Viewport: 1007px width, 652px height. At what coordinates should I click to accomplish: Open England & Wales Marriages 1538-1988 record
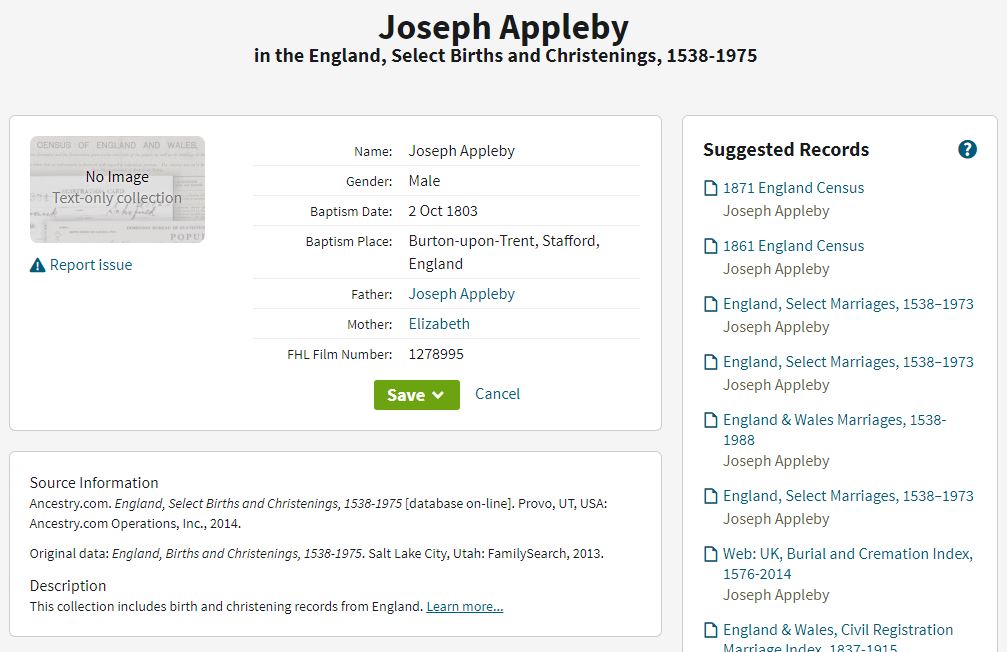(835, 430)
